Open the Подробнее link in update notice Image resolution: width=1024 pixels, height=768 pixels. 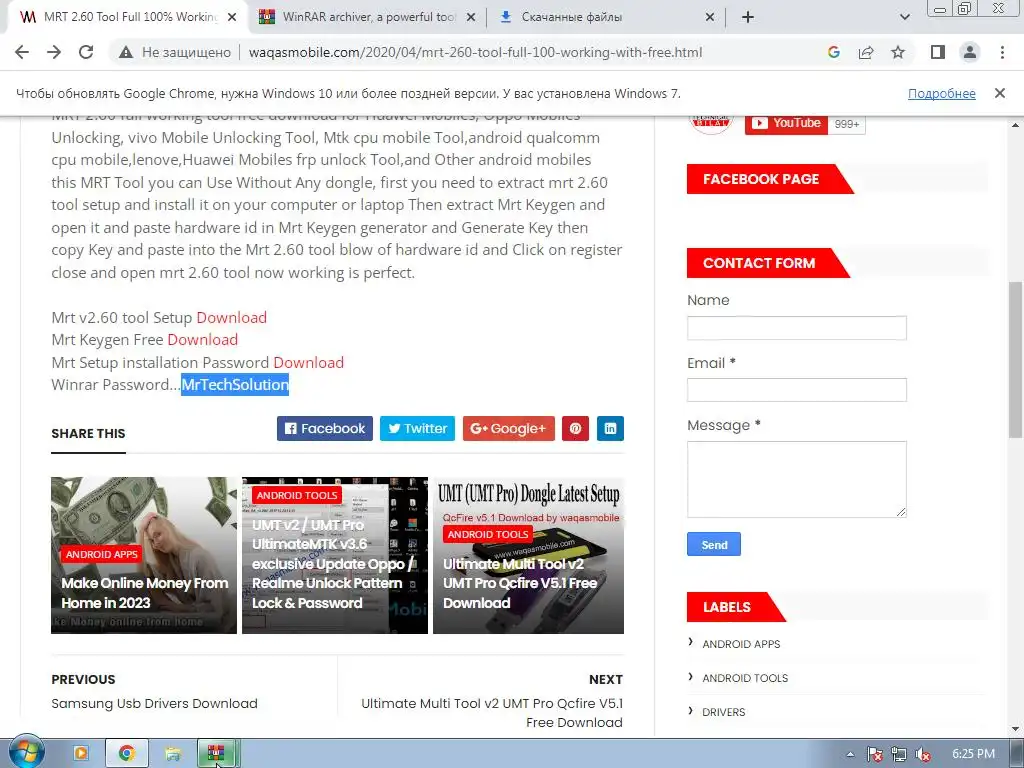point(942,93)
